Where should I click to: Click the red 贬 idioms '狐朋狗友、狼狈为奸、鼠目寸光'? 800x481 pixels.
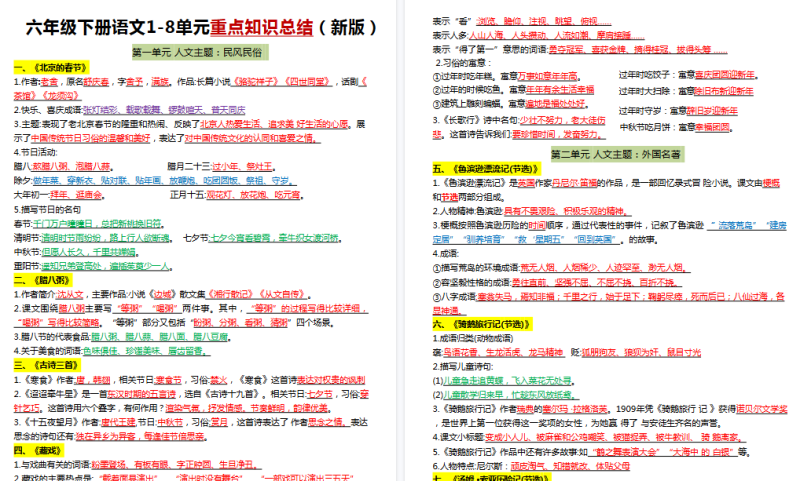(x=641, y=352)
